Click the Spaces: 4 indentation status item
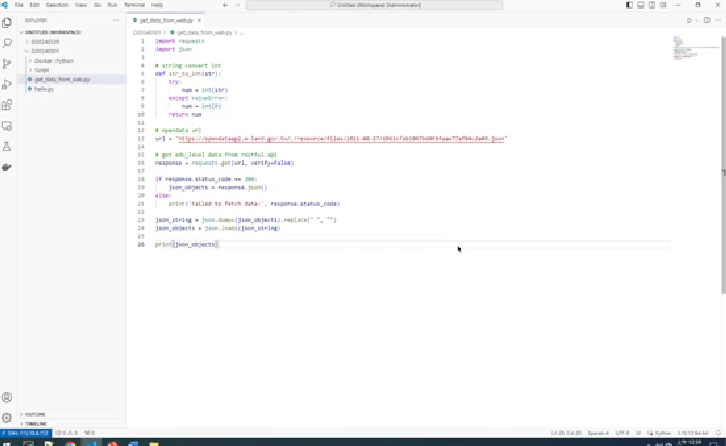The image size is (726, 446). coord(598,433)
